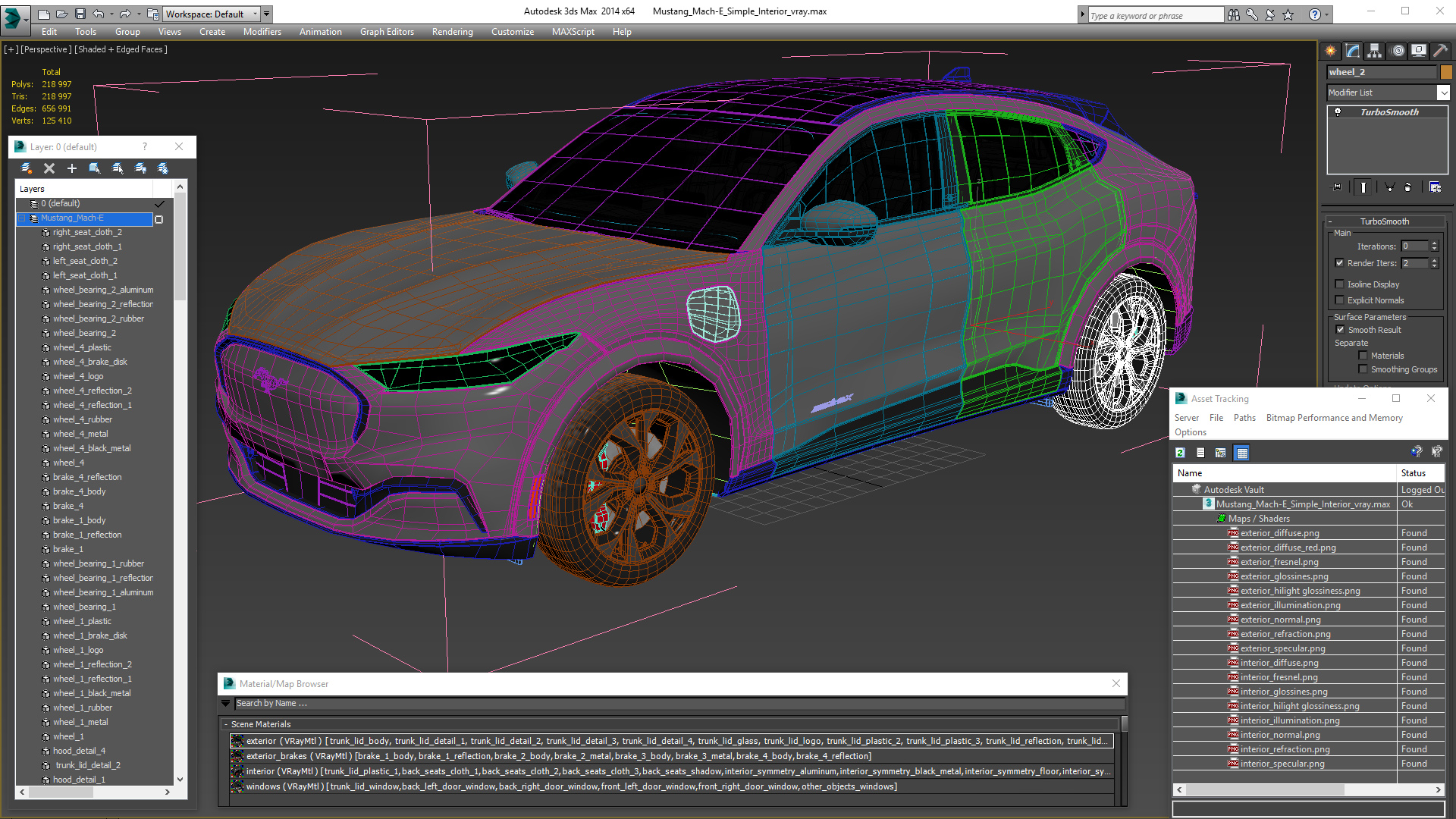Save the file with the floppy disk icon

click(x=80, y=14)
